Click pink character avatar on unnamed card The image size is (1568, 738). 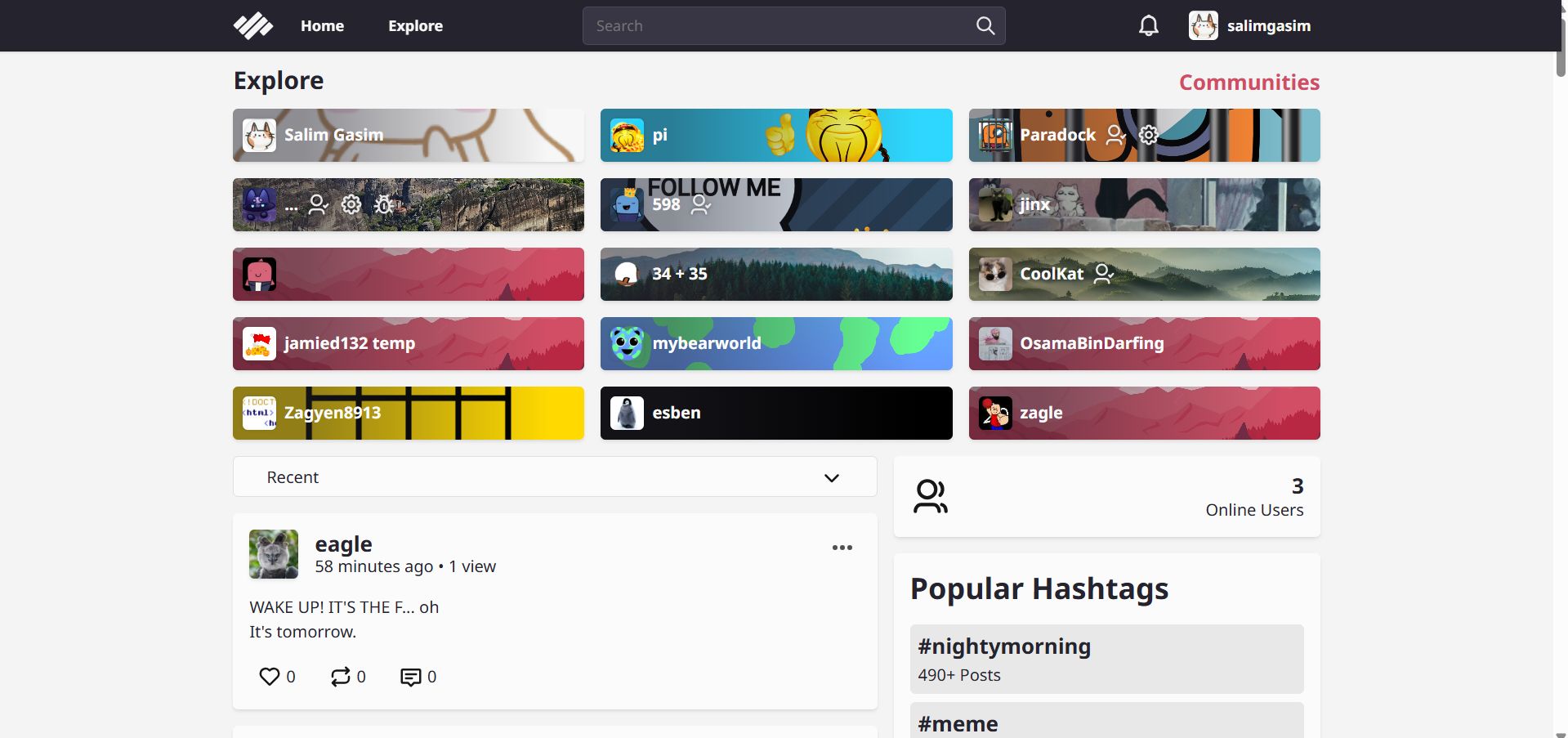pos(259,274)
